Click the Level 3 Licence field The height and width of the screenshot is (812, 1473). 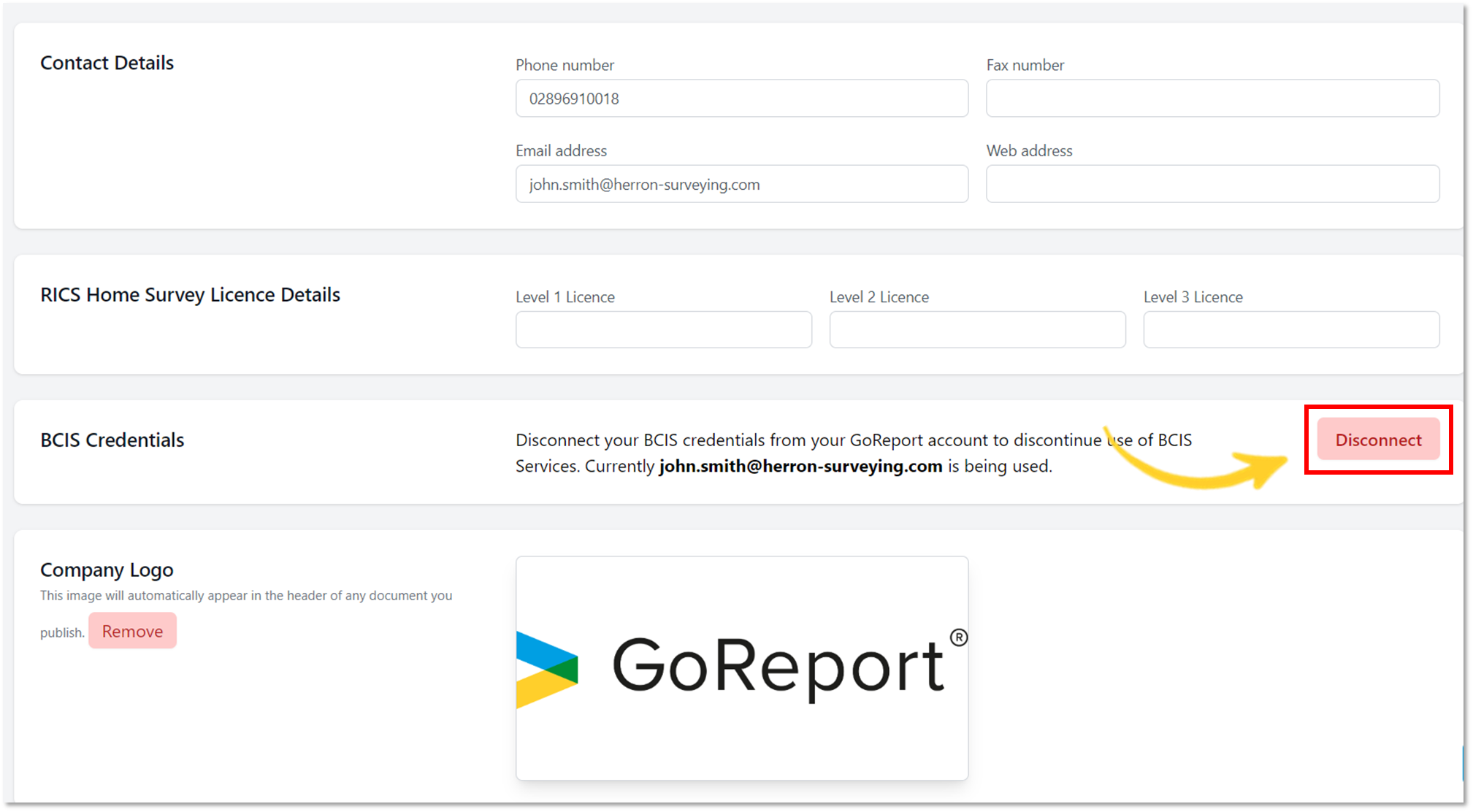click(1291, 329)
